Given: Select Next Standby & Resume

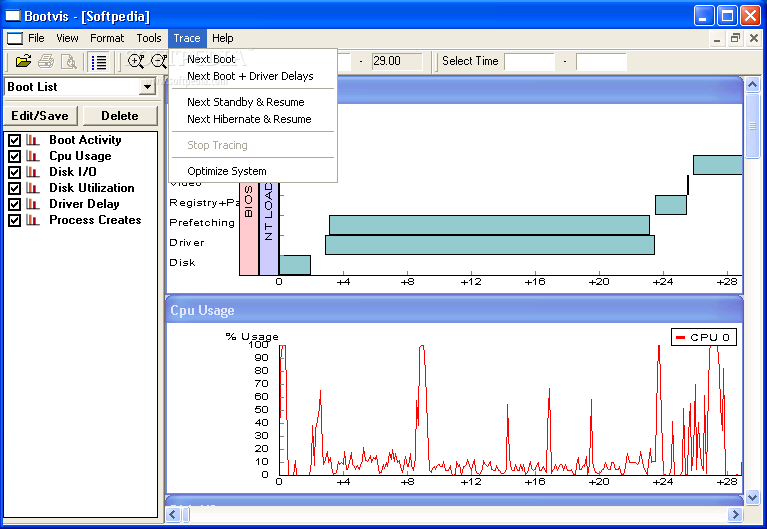Looking at the screenshot, I should [253, 102].
